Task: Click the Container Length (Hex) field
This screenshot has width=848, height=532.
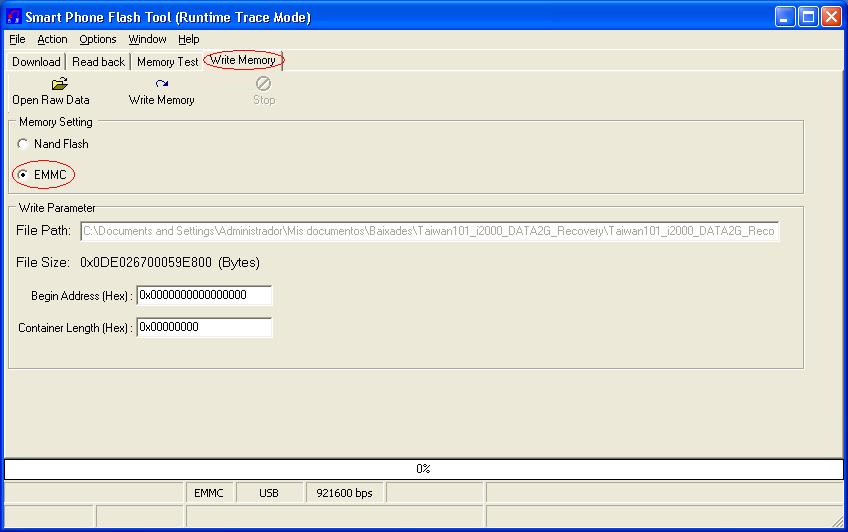Action: pyautogui.click(x=204, y=327)
